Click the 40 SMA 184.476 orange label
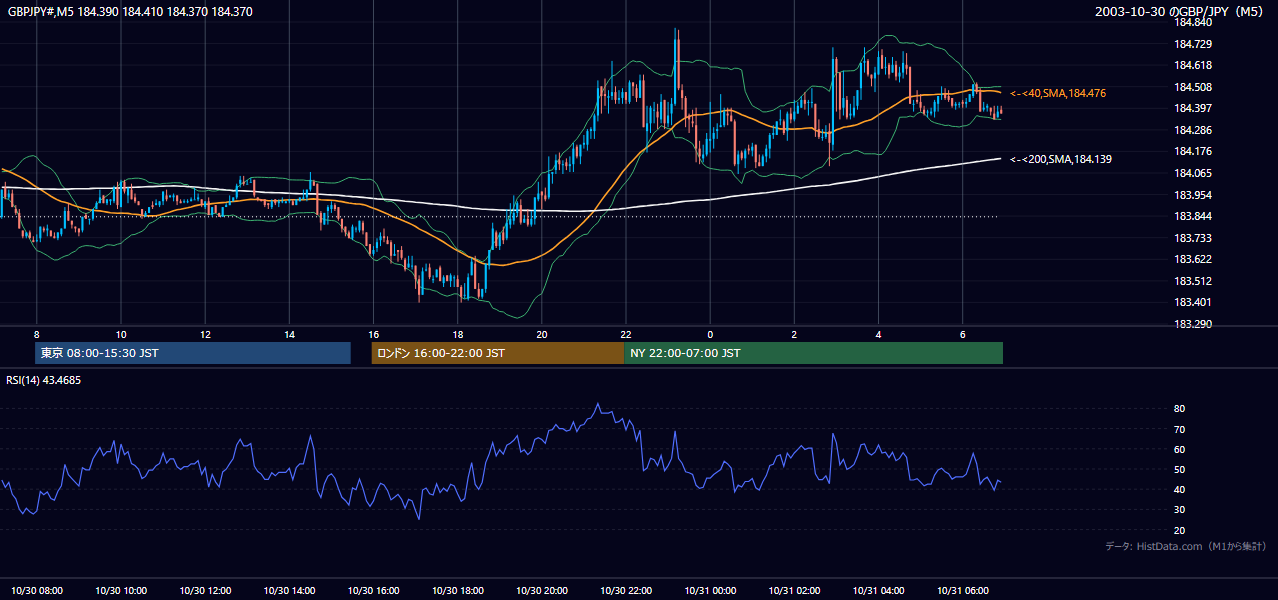This screenshot has width=1278, height=600. tap(1057, 93)
